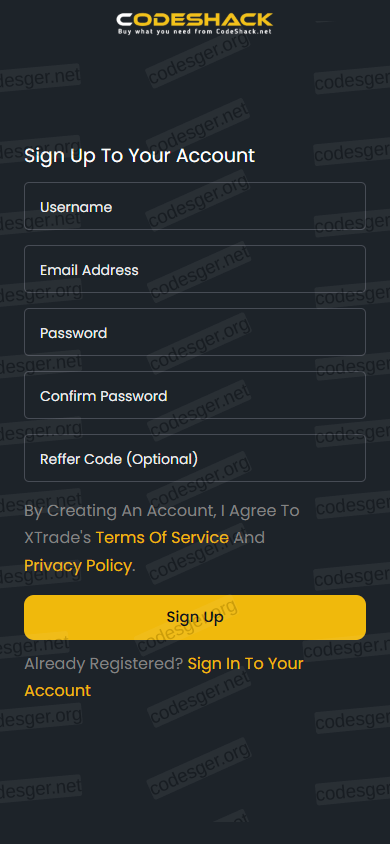Click the CodeShack logo at the top
The height and width of the screenshot is (844, 390).
(195, 24)
